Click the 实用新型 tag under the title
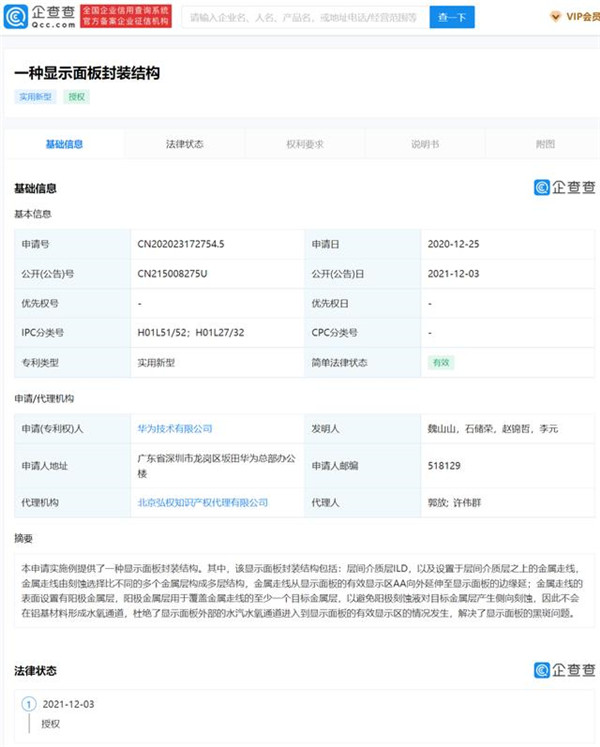 [35, 97]
